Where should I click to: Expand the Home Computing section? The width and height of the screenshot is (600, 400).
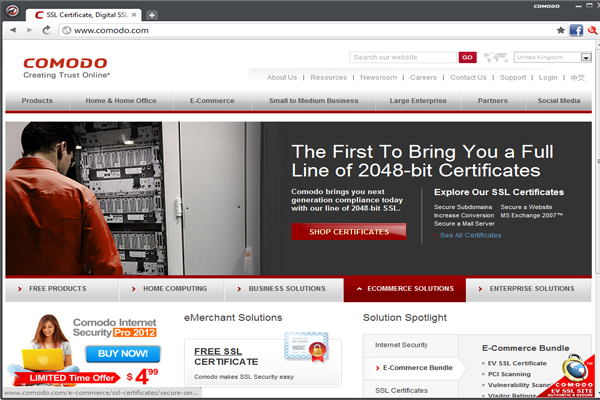point(171,289)
